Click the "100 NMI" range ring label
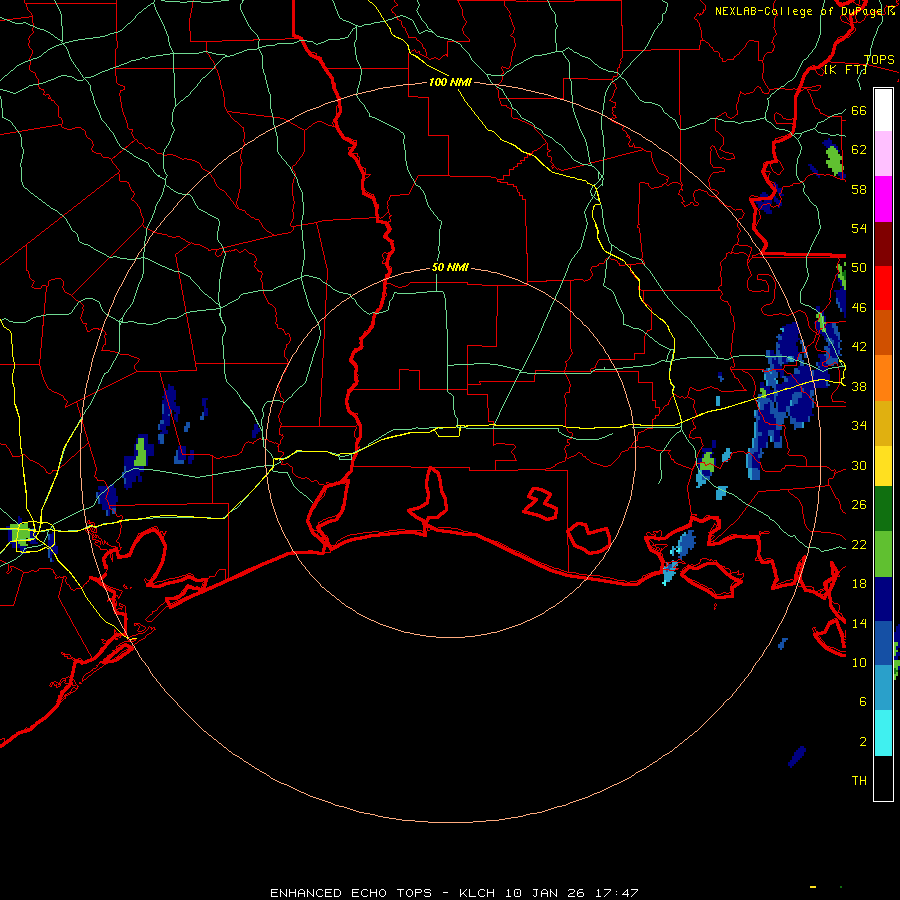Image resolution: width=900 pixels, height=900 pixels. click(x=450, y=82)
